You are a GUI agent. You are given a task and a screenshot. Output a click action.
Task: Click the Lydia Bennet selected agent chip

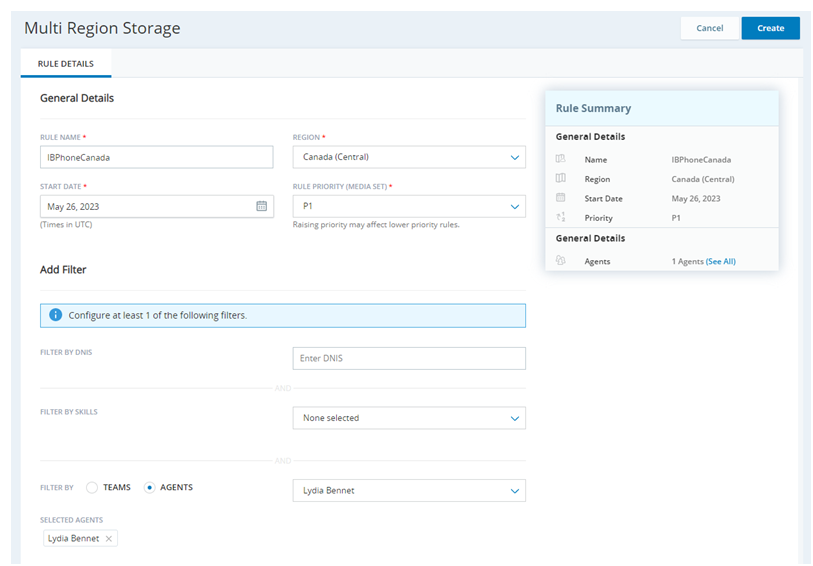click(80, 539)
